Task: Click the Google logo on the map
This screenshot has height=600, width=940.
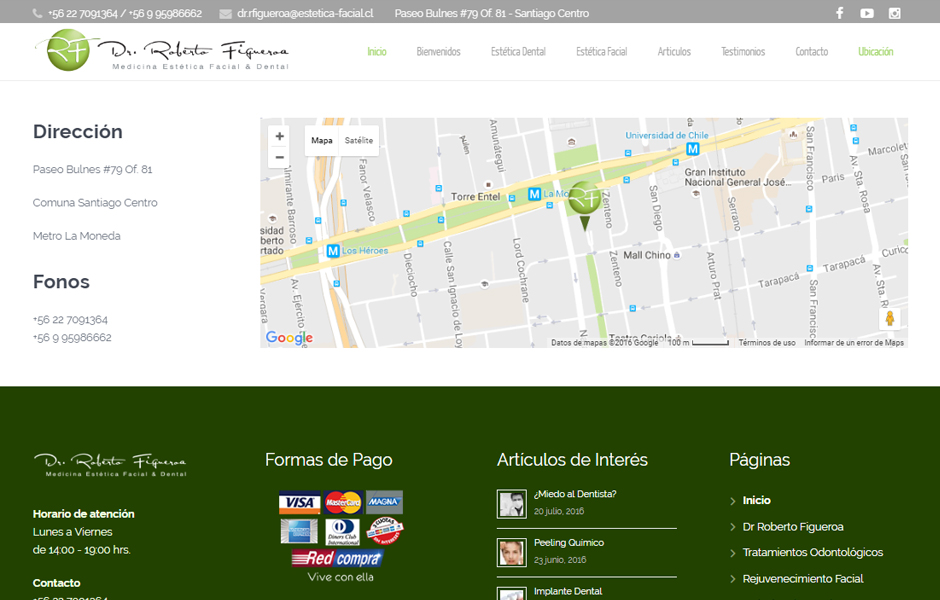Action: [x=289, y=338]
